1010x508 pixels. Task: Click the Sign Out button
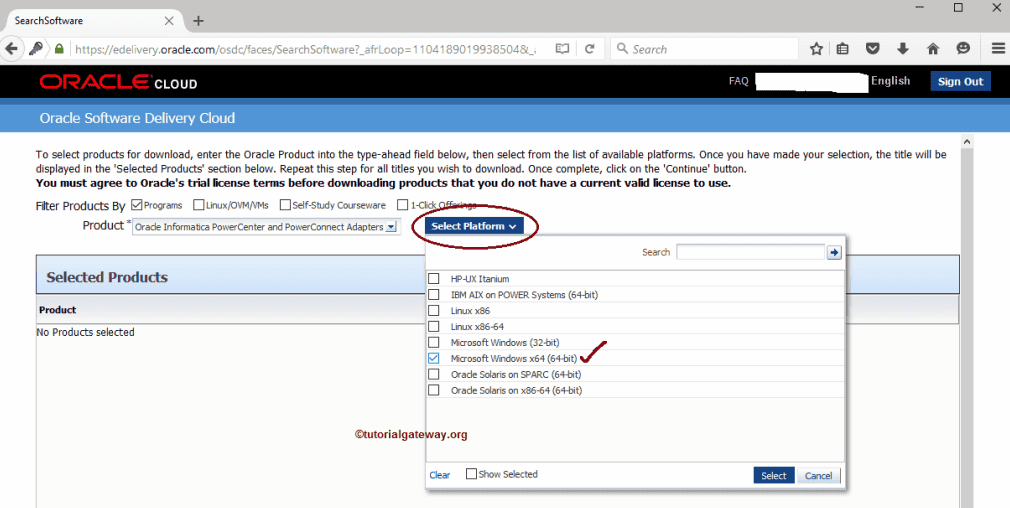(x=960, y=81)
